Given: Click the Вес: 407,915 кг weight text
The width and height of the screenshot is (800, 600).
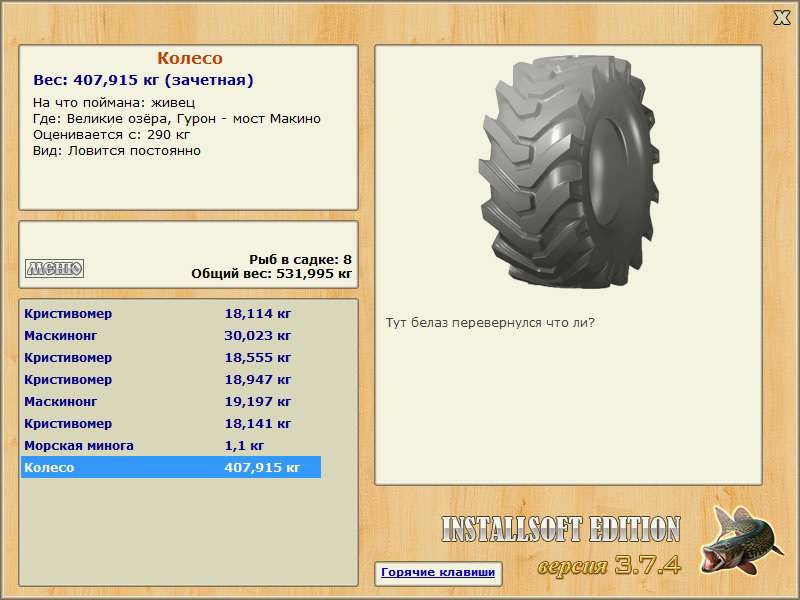Looking at the screenshot, I should tap(143, 80).
